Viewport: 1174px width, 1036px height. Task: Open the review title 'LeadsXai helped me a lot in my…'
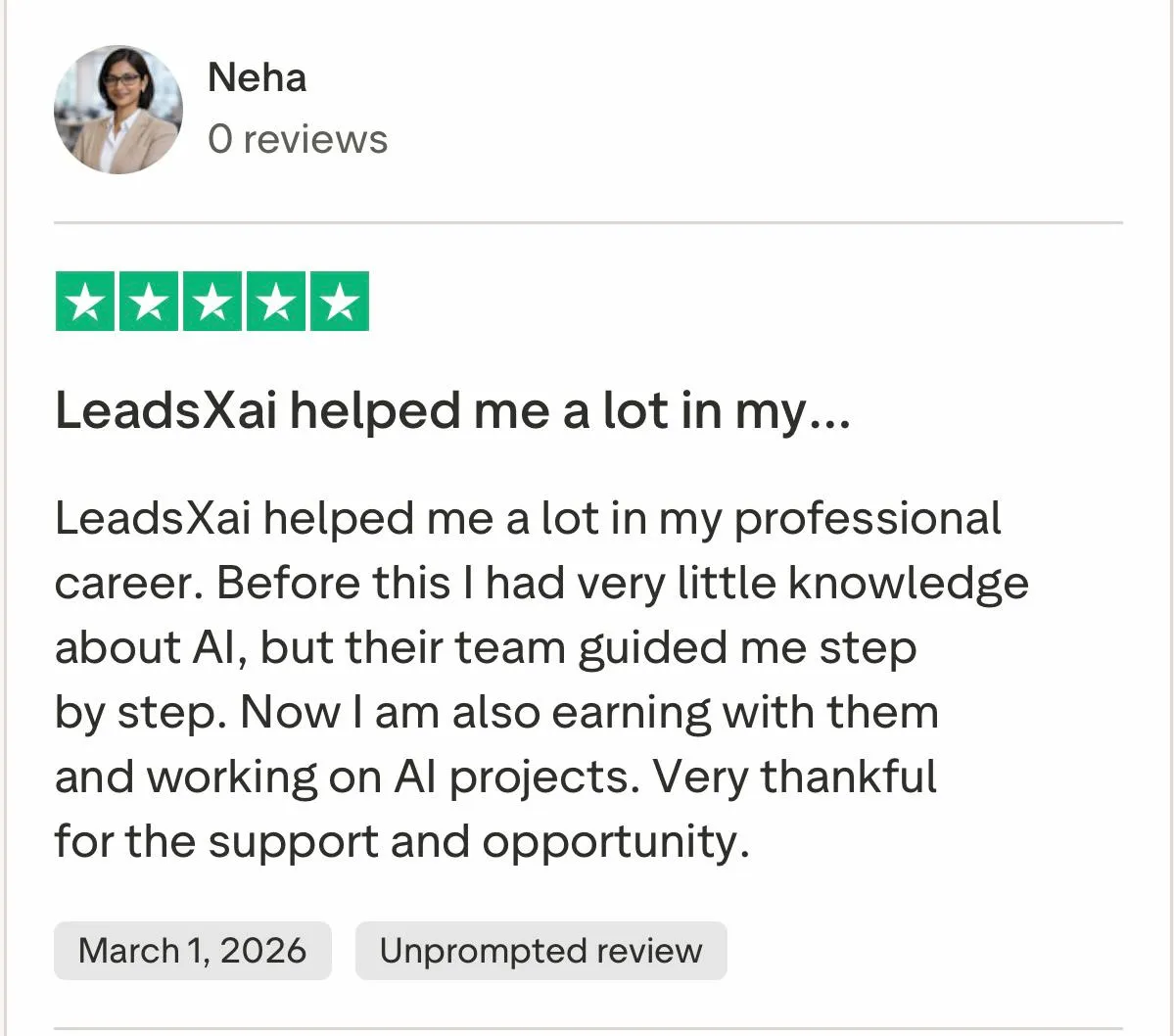tap(452, 411)
